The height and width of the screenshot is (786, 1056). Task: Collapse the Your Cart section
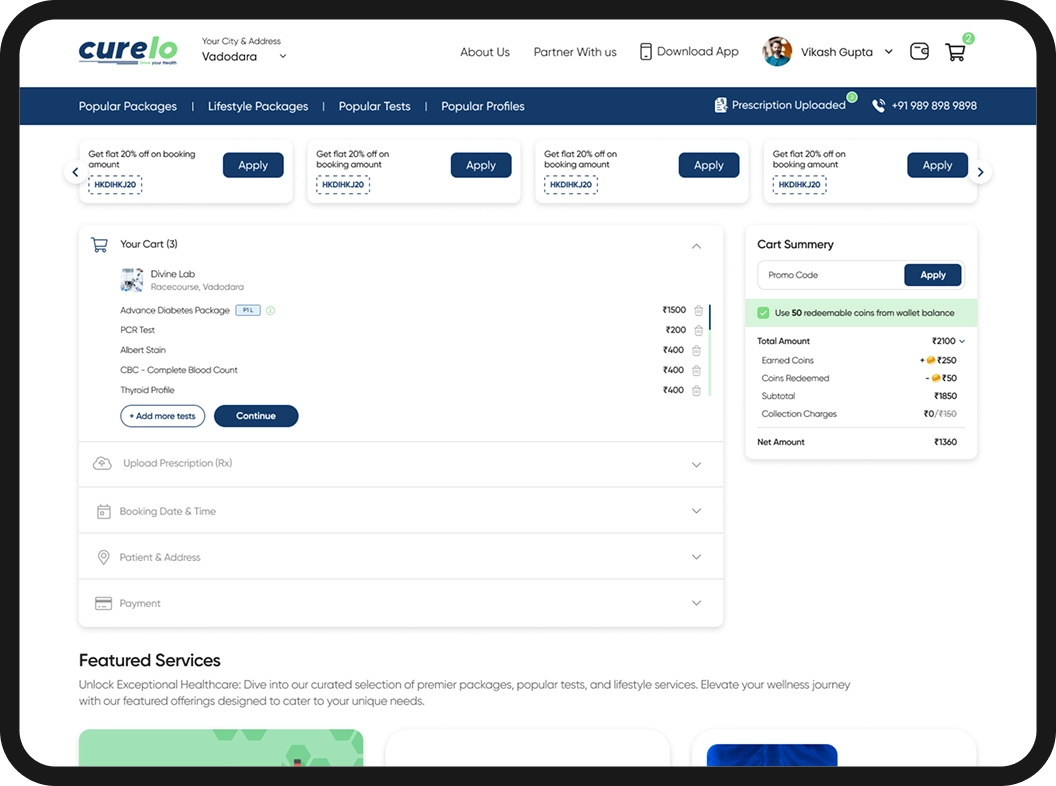pos(697,246)
